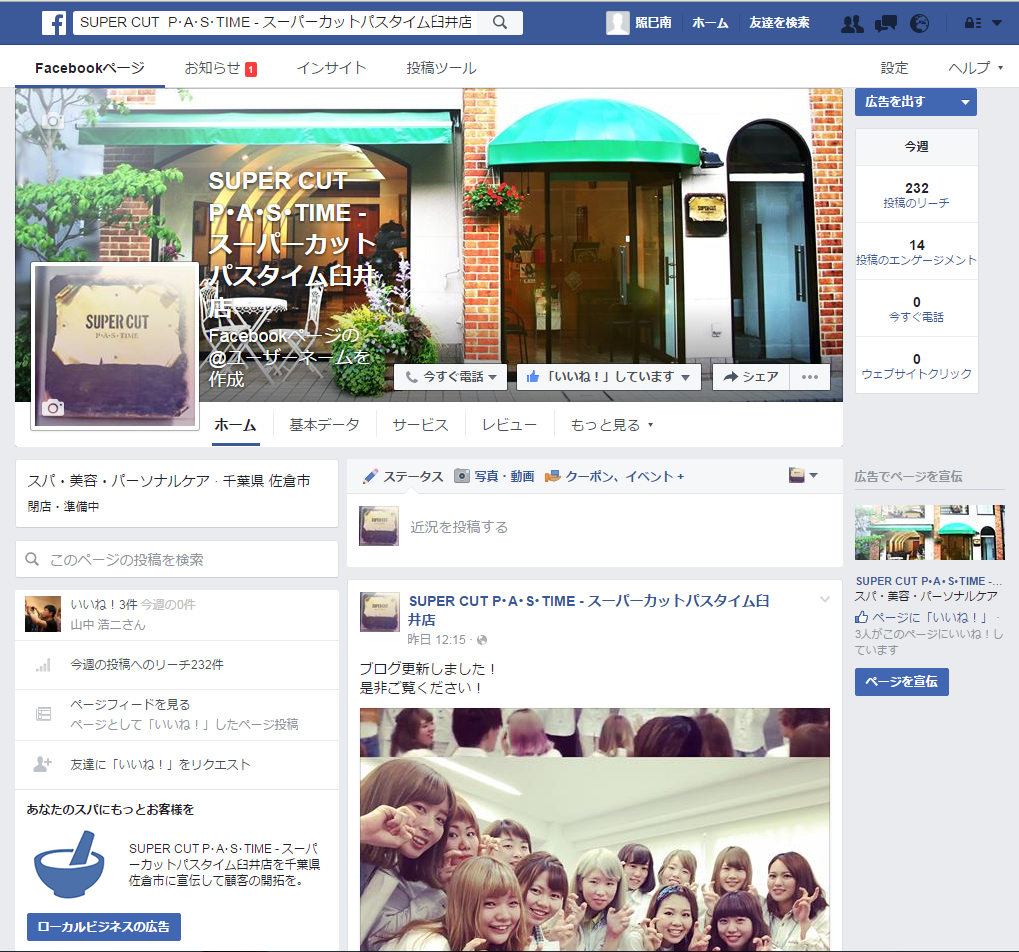Open the 投稿ツール tab

click(x=441, y=68)
